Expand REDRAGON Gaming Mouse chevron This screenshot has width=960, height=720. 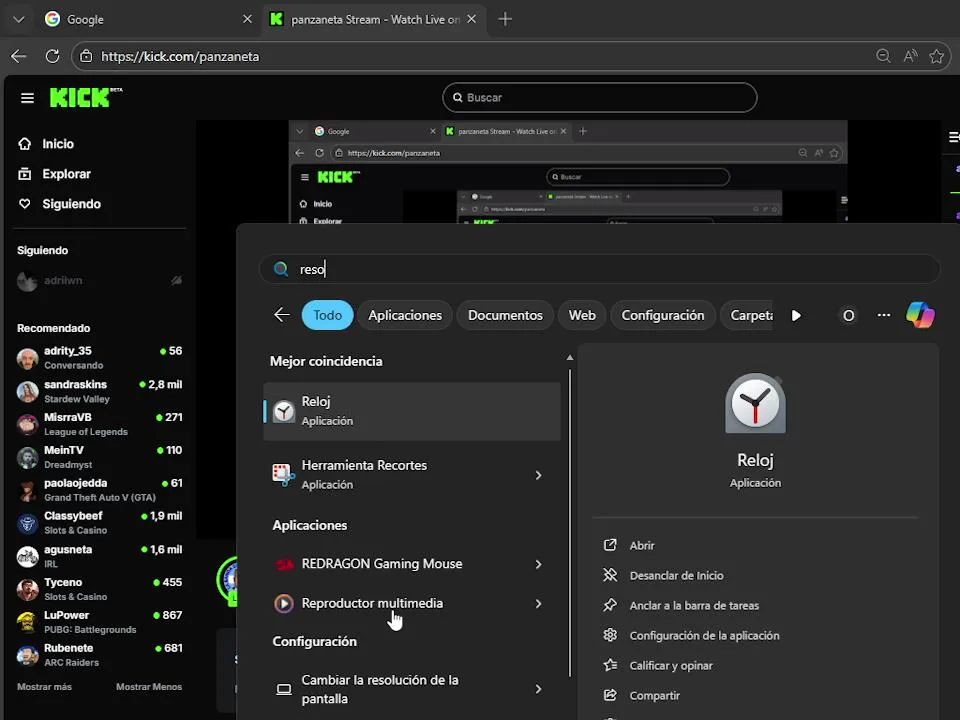[x=538, y=564]
